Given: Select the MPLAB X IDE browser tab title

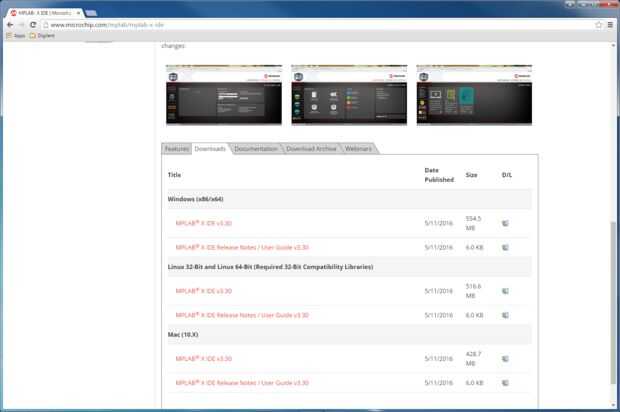Looking at the screenshot, I should pos(44,13).
